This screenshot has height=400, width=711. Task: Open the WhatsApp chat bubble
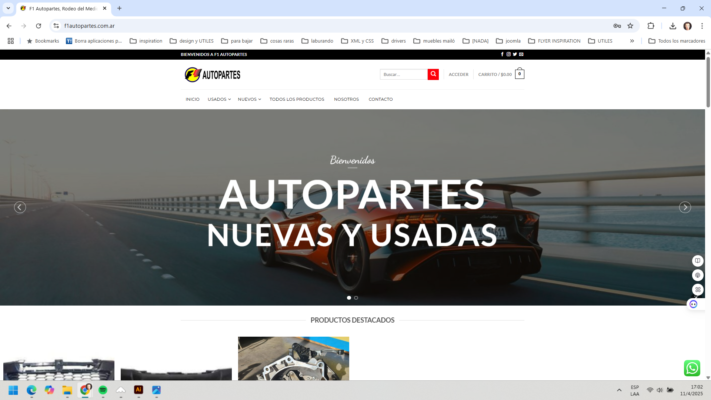[692, 368]
